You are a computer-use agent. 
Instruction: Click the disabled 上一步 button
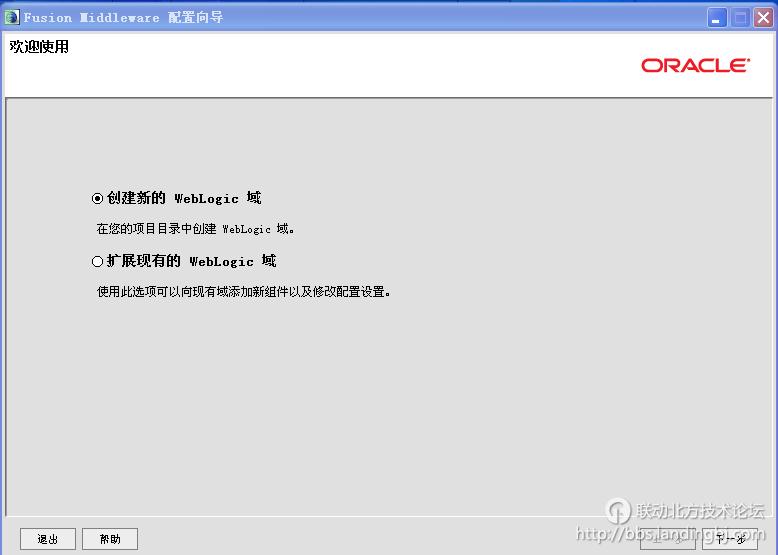point(667,539)
